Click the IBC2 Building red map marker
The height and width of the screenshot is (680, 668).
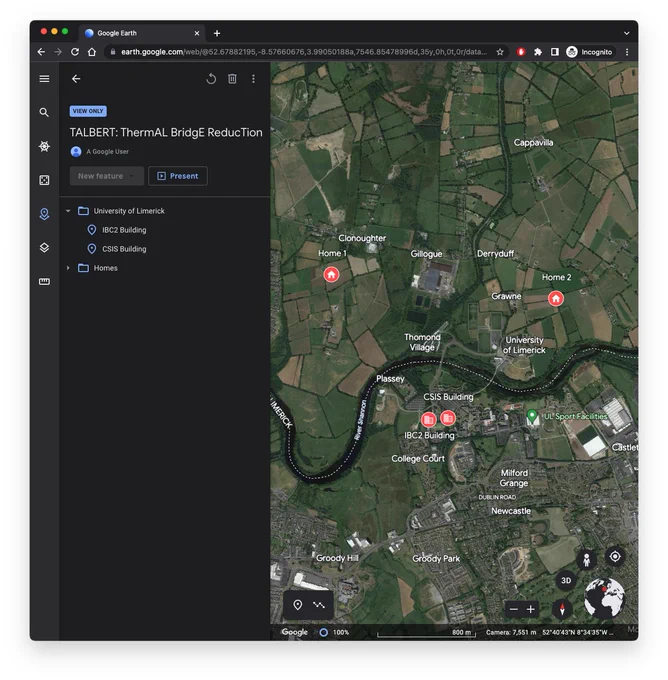(x=429, y=419)
